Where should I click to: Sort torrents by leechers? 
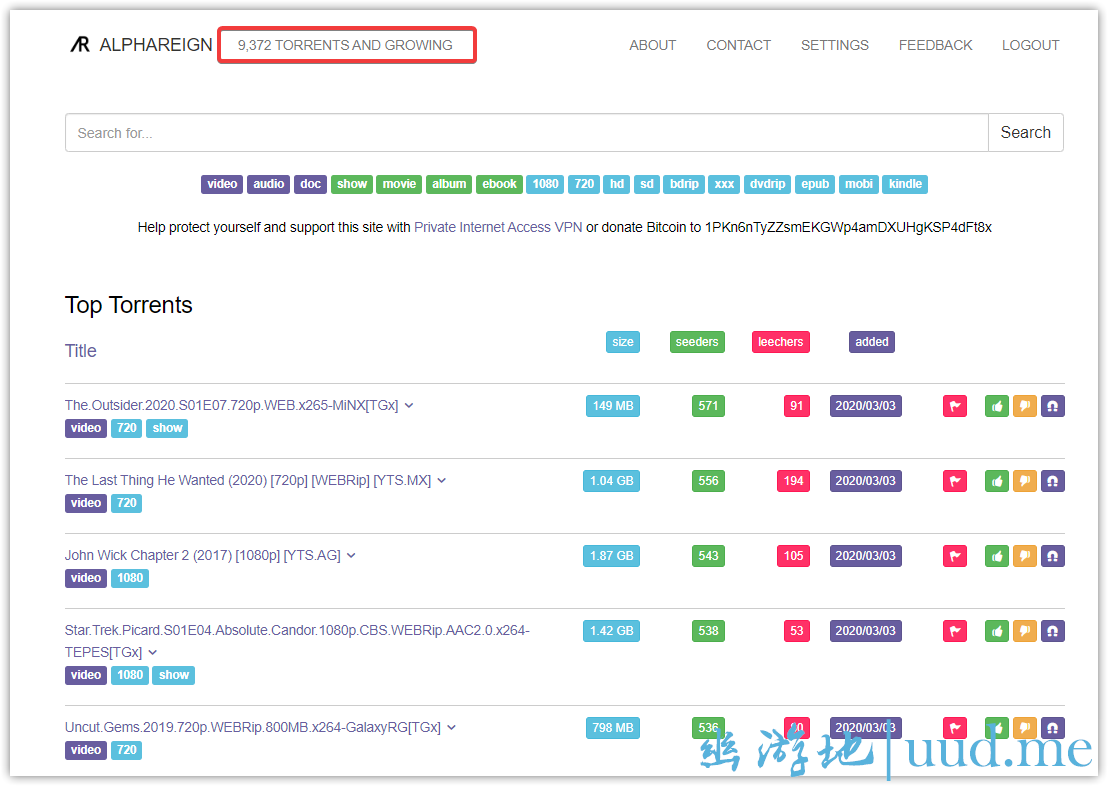tap(780, 342)
